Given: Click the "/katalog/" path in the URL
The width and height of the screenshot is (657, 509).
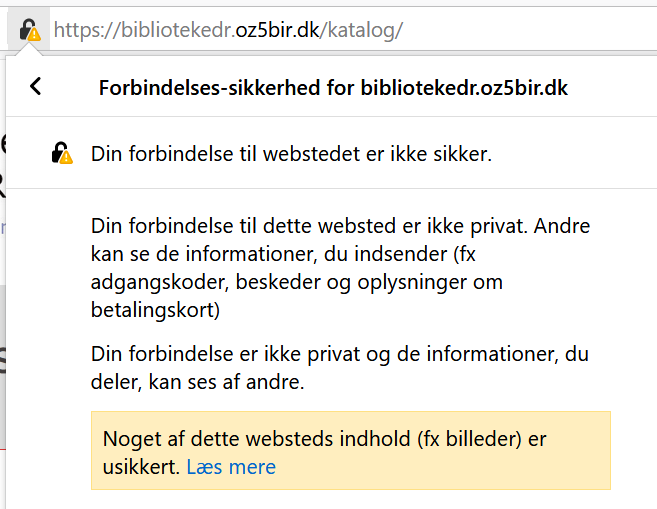Looking at the screenshot, I should (x=361, y=30).
